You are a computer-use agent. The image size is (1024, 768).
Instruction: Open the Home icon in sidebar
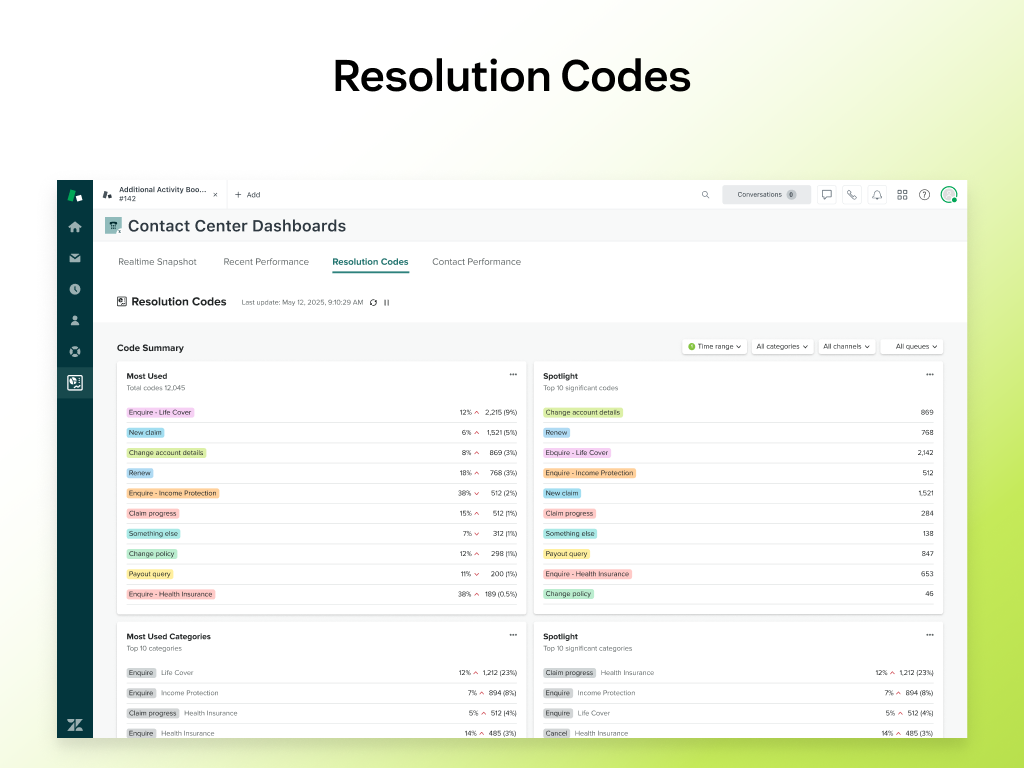tap(75, 227)
